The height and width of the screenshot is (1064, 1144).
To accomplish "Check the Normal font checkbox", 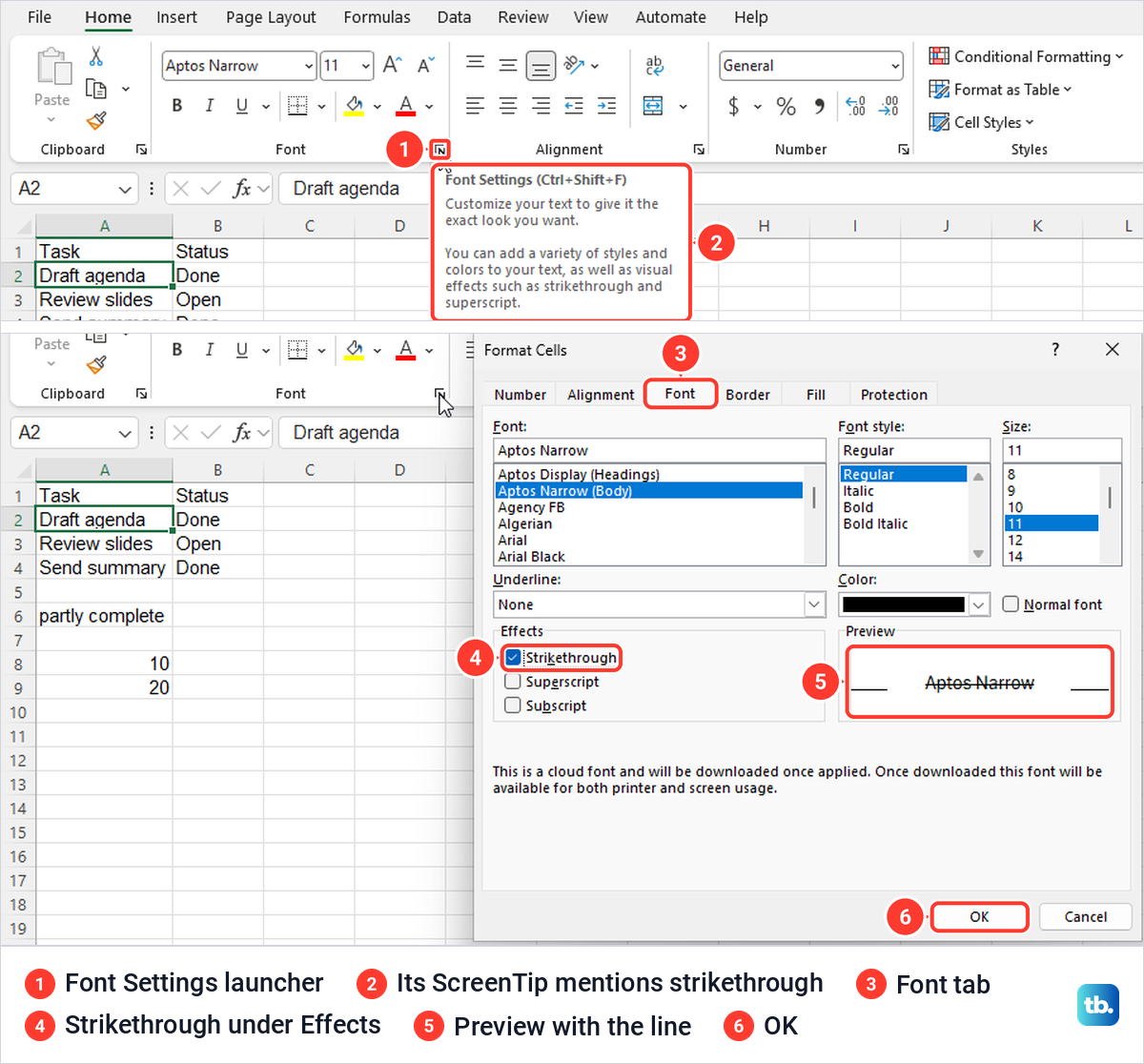I will pos(1011,604).
